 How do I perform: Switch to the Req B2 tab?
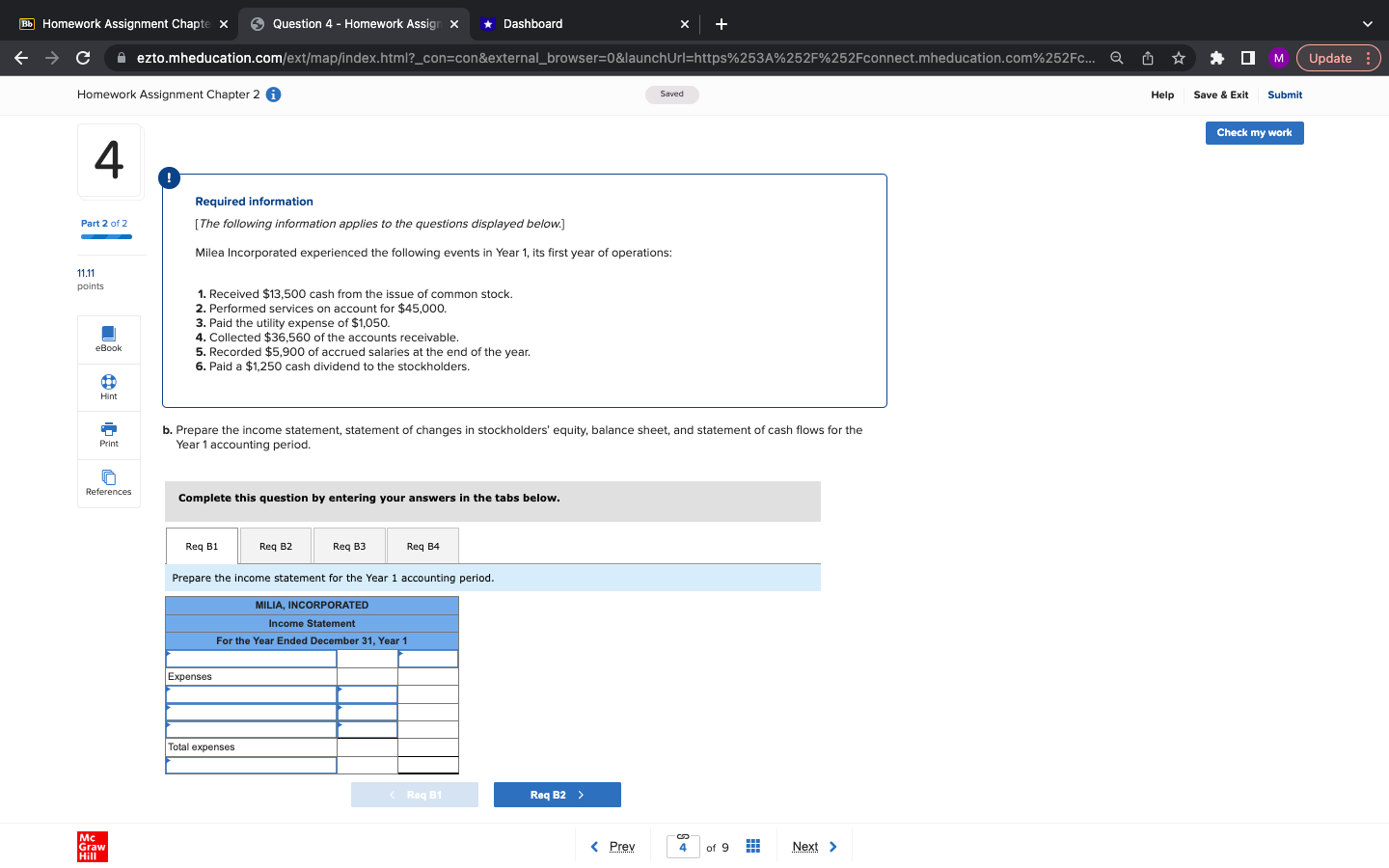click(275, 545)
